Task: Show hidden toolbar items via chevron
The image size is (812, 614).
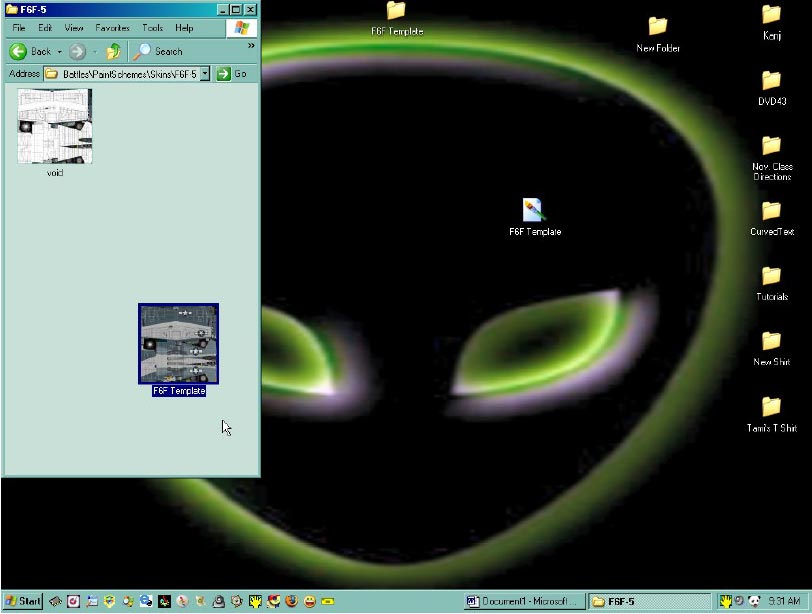Action: [x=251, y=45]
